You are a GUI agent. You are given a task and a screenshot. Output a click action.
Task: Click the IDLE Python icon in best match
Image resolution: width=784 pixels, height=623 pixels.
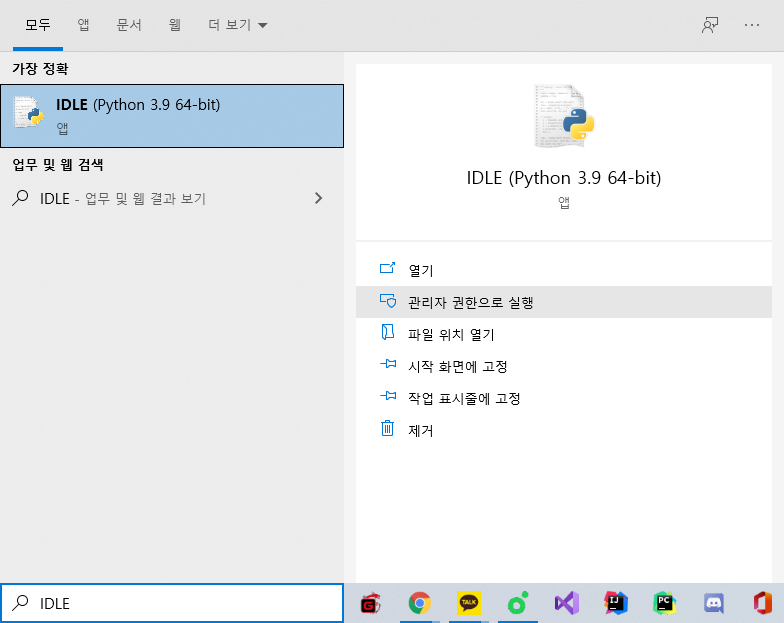(x=28, y=112)
